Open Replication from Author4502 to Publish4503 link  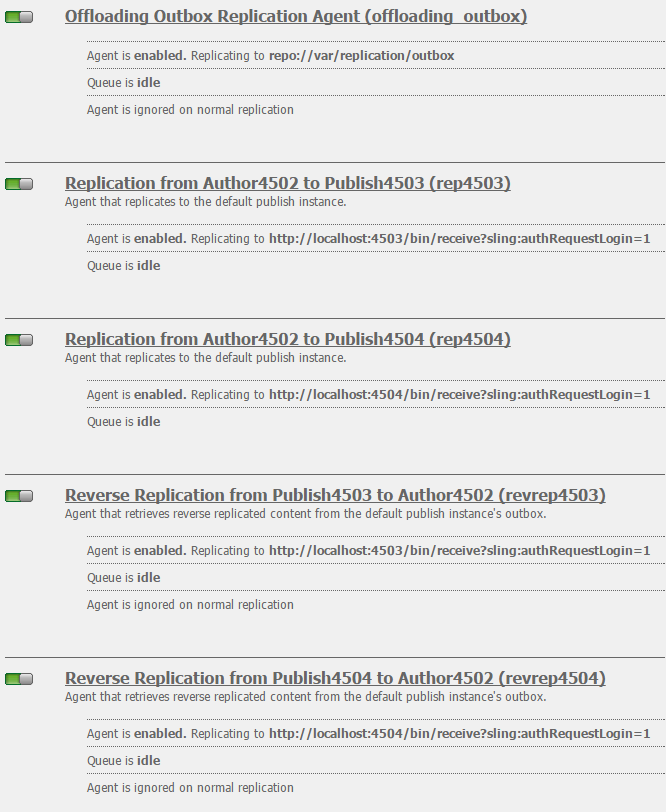(287, 183)
